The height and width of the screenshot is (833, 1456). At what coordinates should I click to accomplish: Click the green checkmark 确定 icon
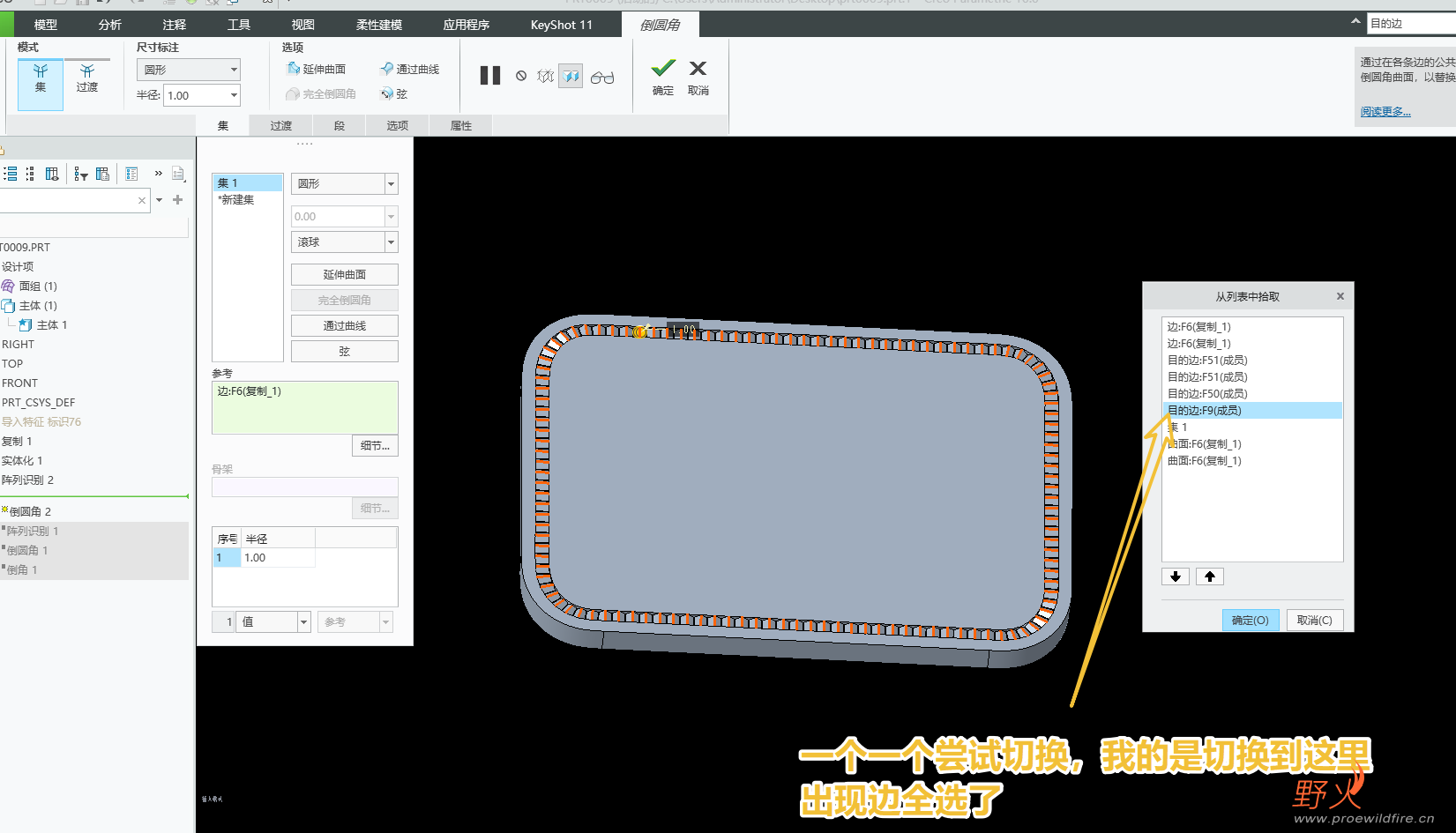663,69
